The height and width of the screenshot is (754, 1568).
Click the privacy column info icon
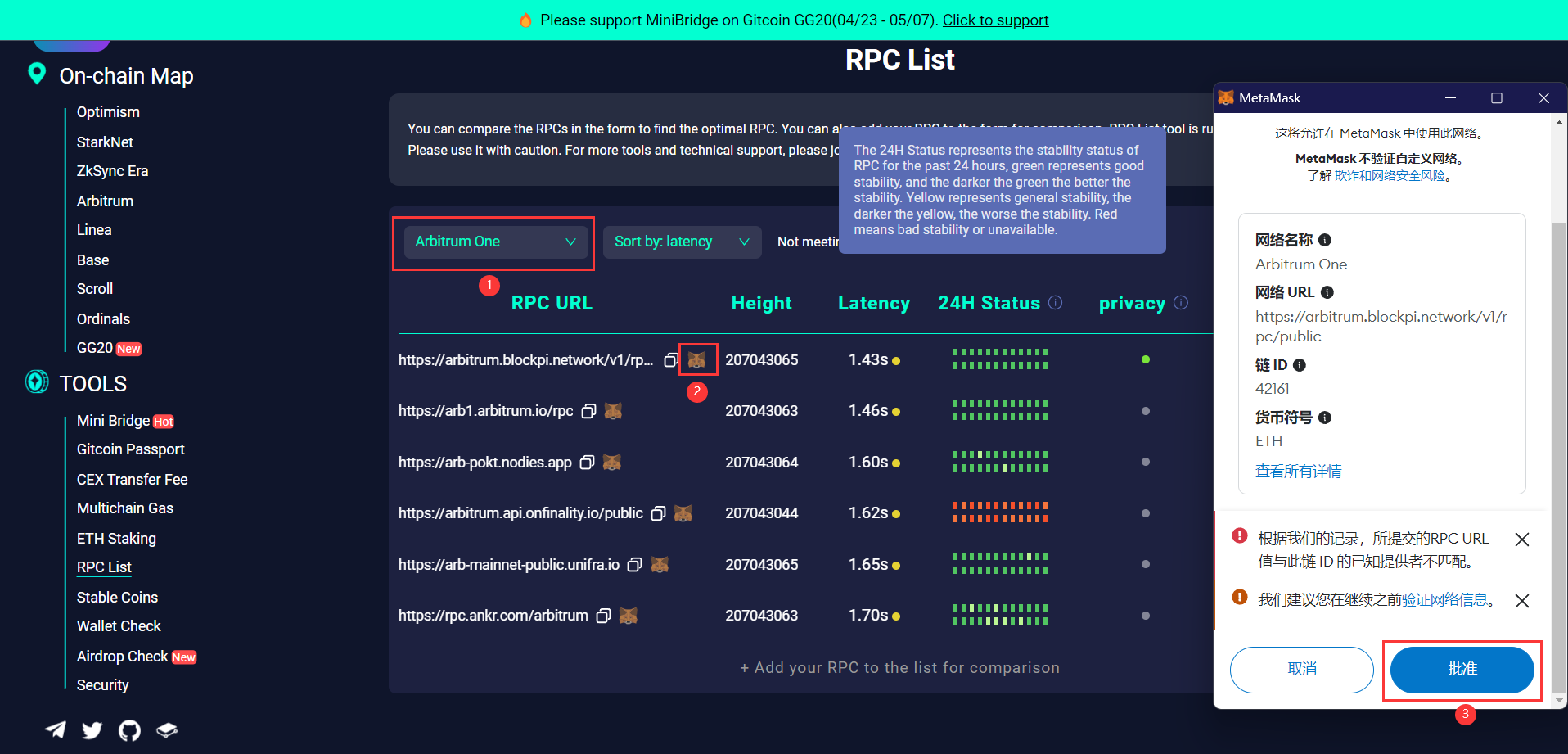point(1181,303)
